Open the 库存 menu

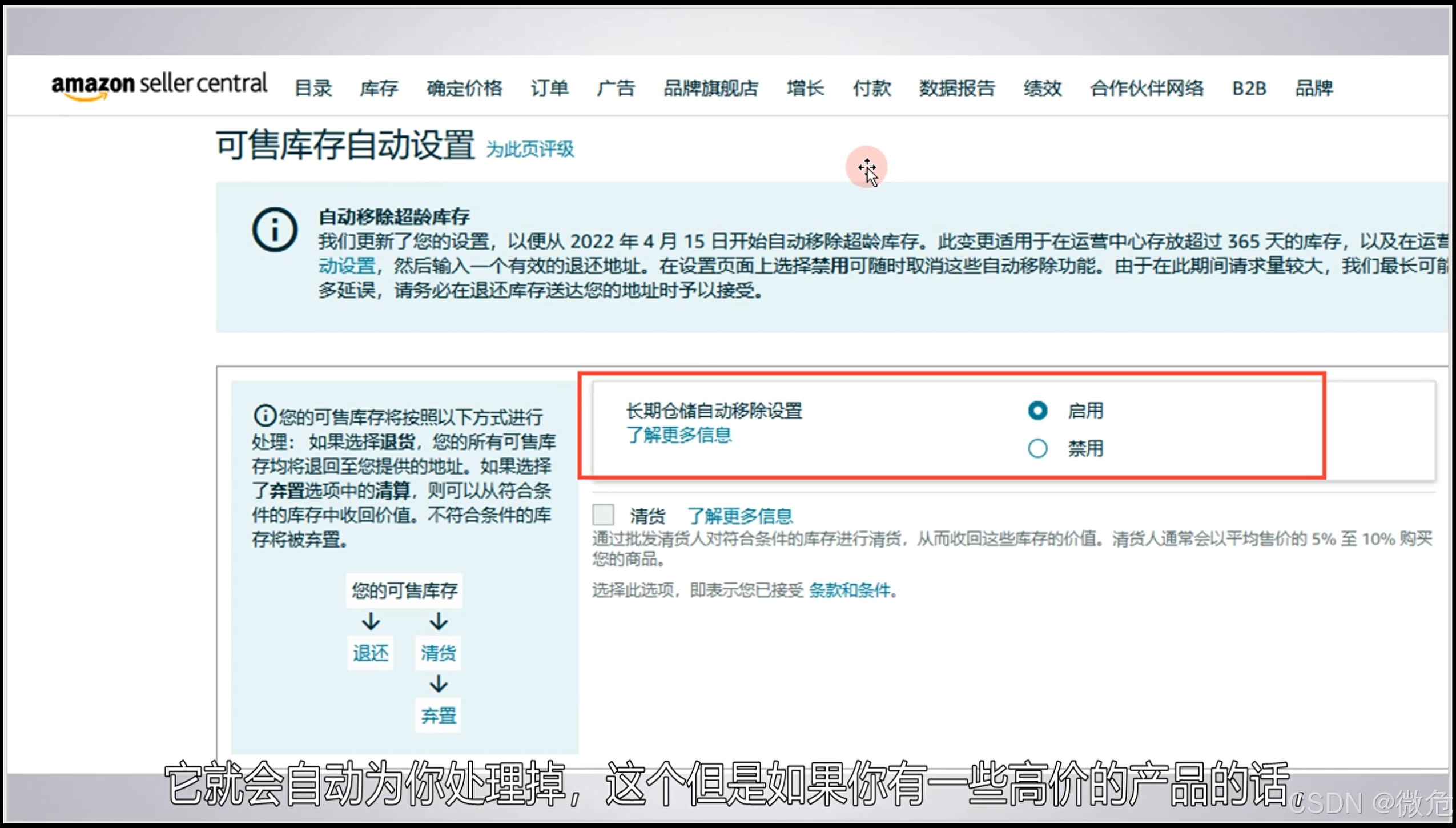[379, 88]
